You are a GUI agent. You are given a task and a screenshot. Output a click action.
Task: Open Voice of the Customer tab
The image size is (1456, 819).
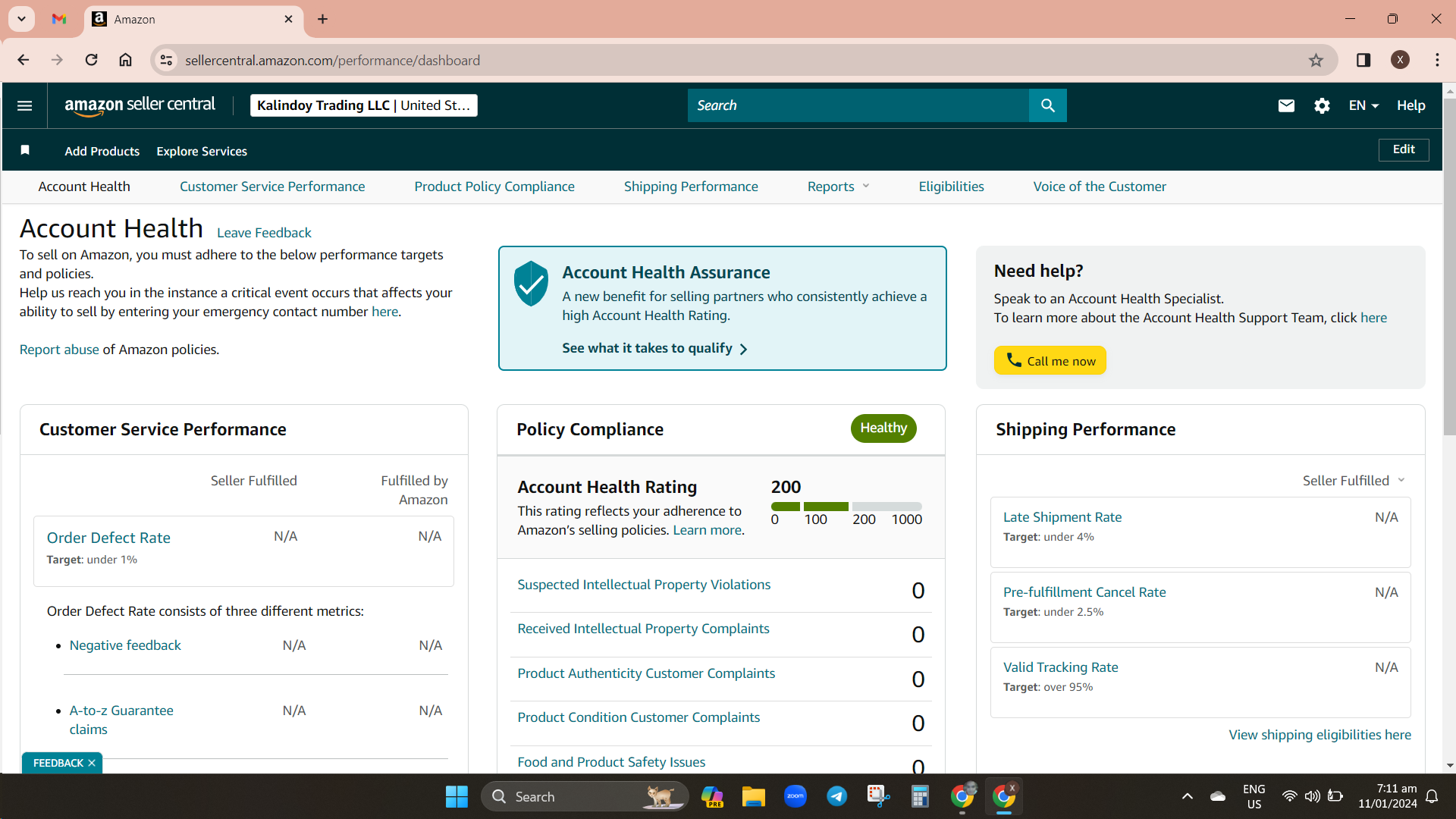click(1100, 187)
